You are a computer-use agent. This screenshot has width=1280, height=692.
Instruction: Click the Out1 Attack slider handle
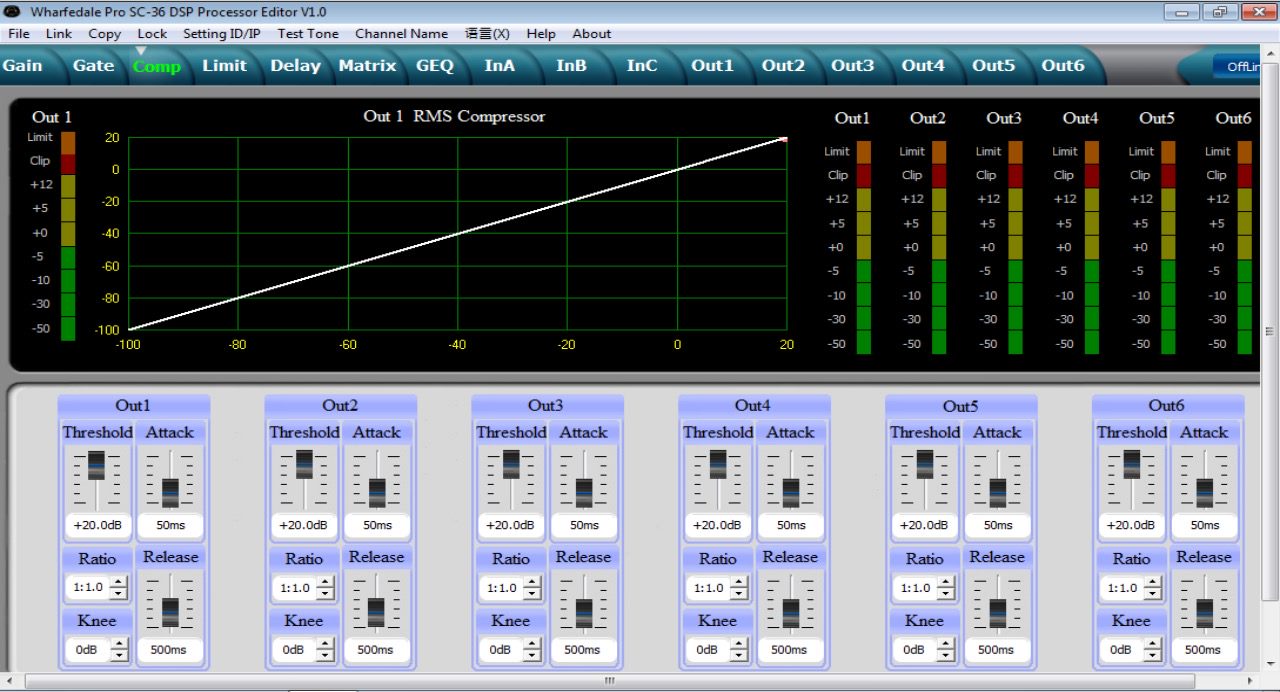(x=170, y=492)
